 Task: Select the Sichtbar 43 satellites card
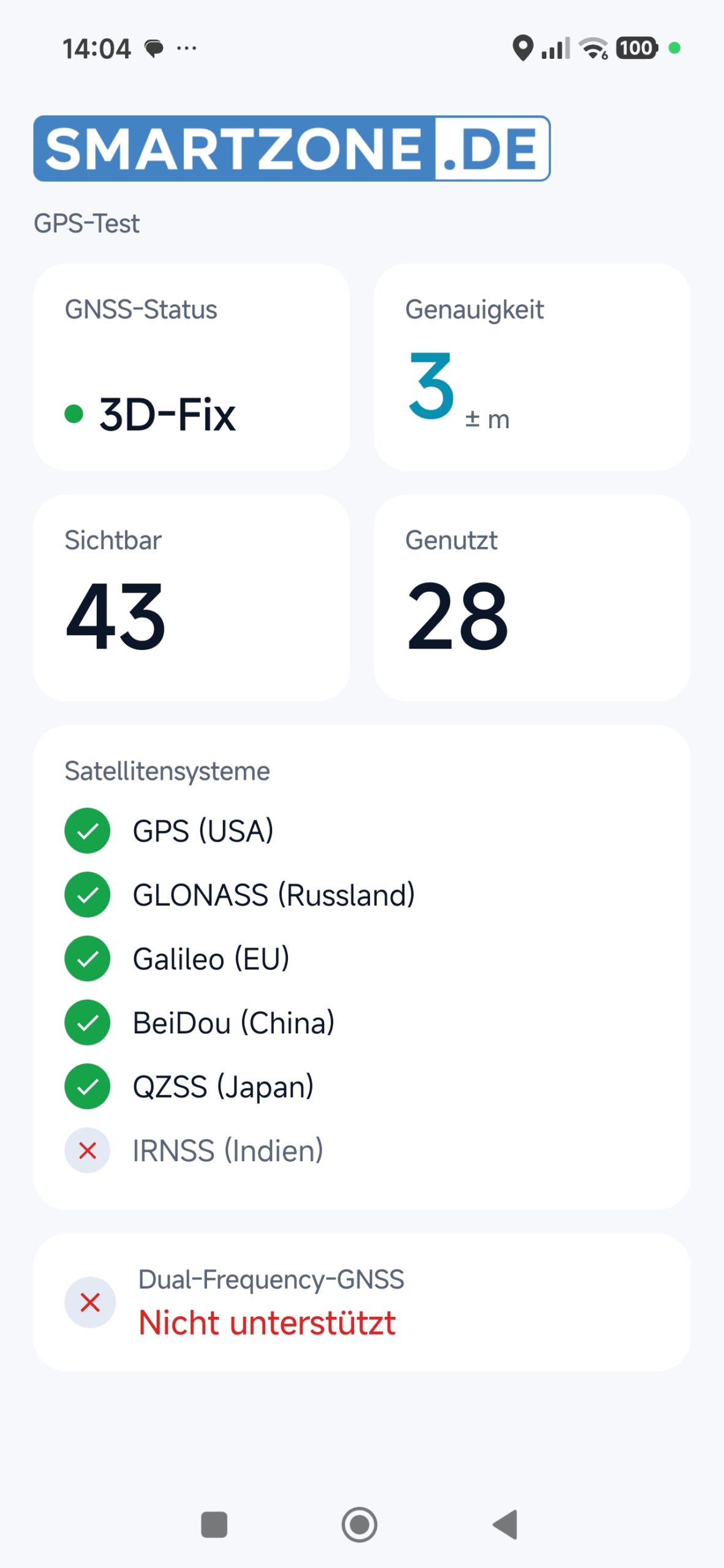(x=192, y=598)
